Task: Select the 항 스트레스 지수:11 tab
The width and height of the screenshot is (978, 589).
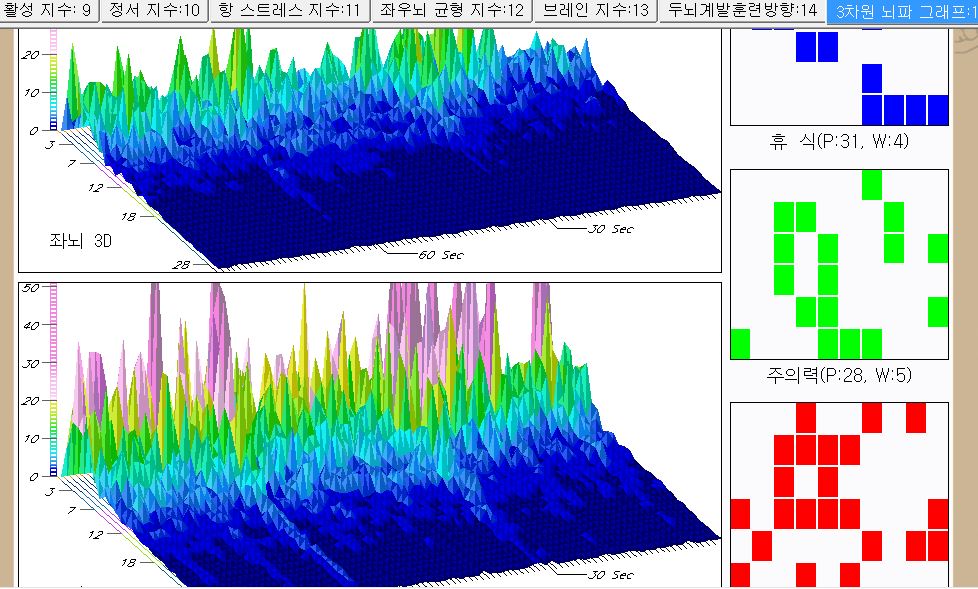Action: [289, 11]
